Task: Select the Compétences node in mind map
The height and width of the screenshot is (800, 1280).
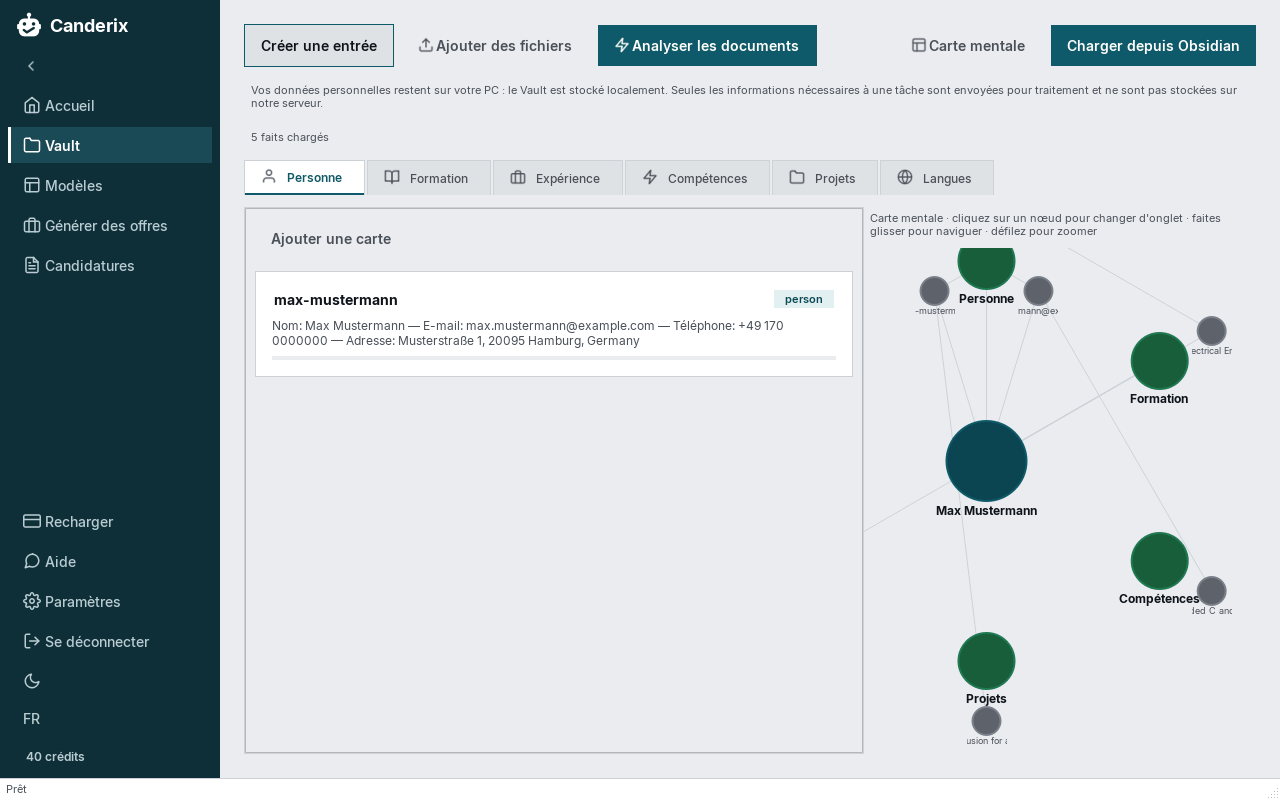Action: tap(1159, 561)
